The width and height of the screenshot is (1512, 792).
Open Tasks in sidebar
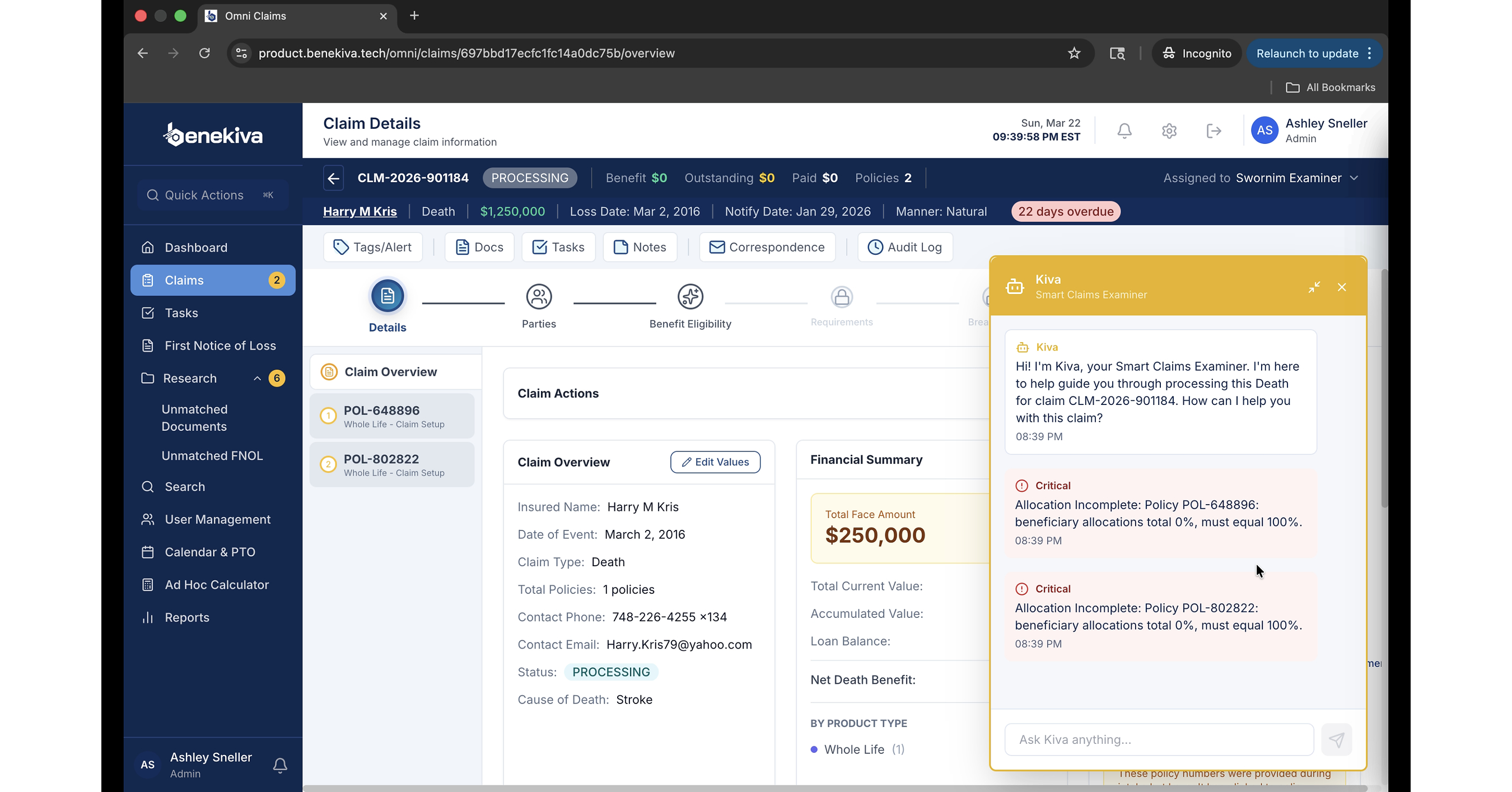click(212, 313)
